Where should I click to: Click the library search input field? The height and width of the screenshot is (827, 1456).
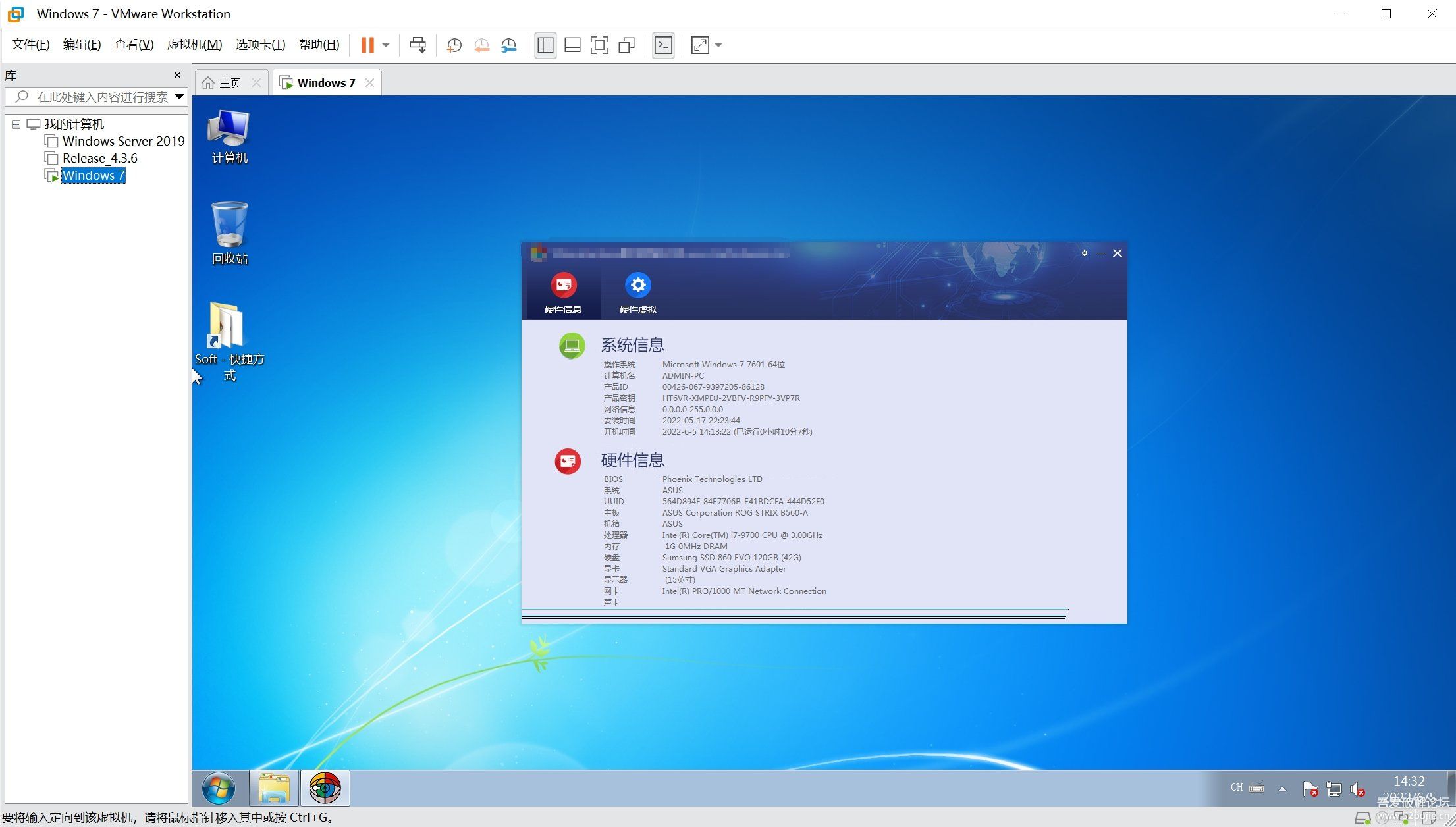point(96,97)
